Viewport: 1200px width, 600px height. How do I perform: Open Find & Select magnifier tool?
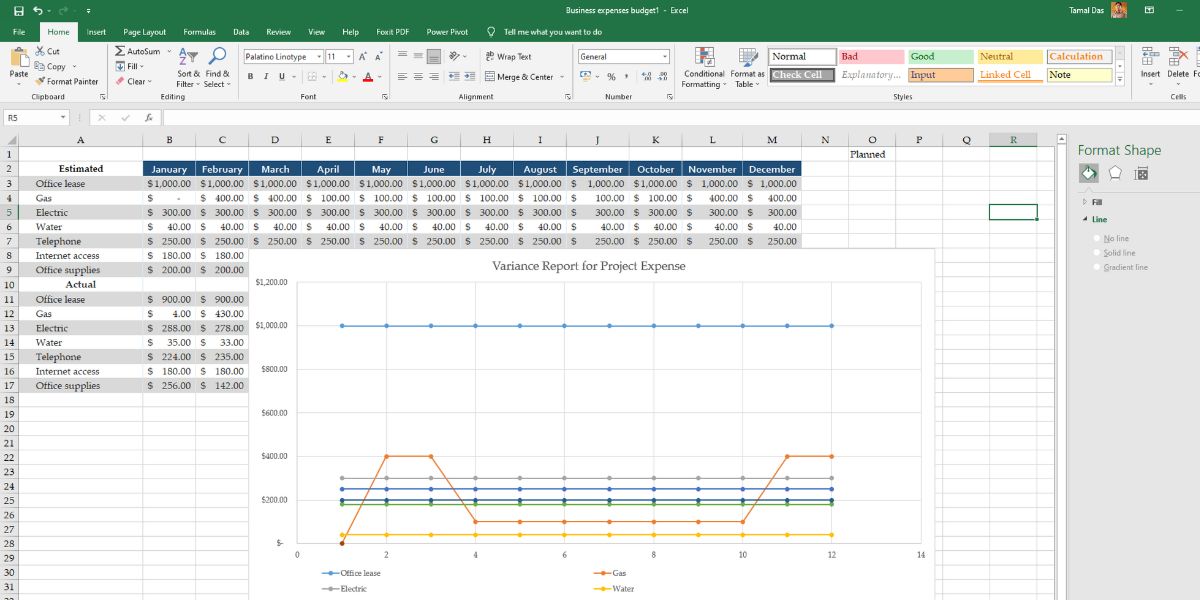click(217, 58)
